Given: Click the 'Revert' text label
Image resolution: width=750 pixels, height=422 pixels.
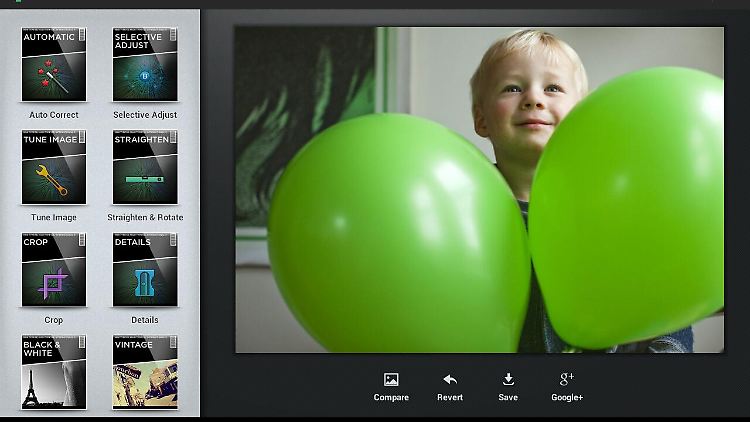Looking at the screenshot, I should [x=450, y=398].
